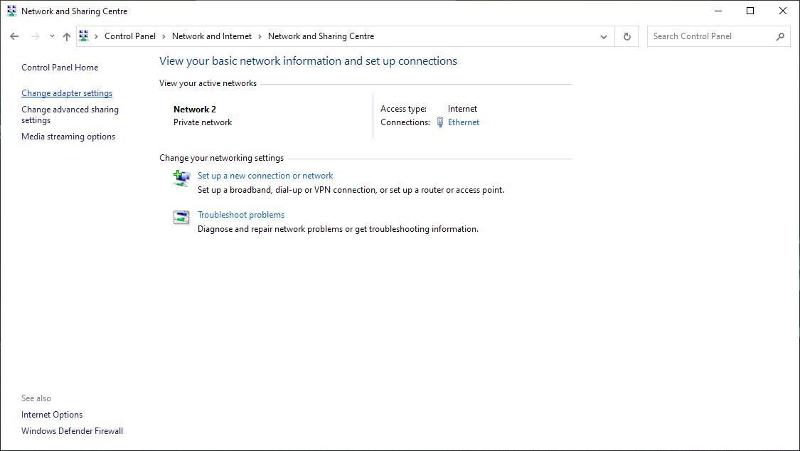Viewport: 800px width, 451px height.
Task: Select the Private network label
Action: coord(203,122)
